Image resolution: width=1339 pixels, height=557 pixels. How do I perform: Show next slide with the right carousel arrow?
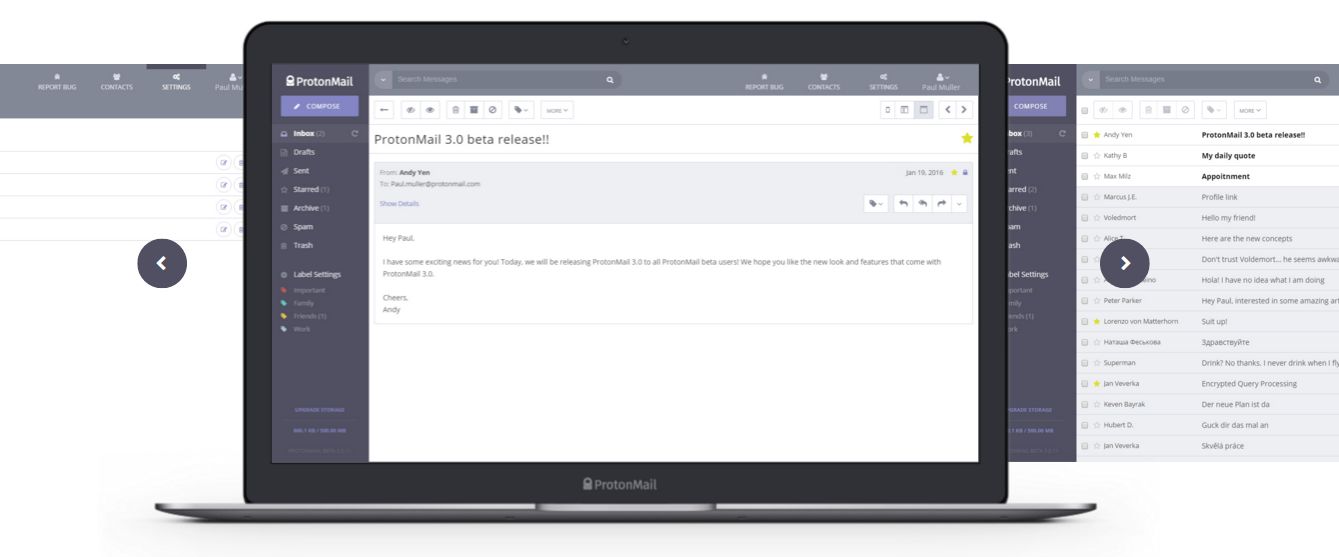[1125, 263]
